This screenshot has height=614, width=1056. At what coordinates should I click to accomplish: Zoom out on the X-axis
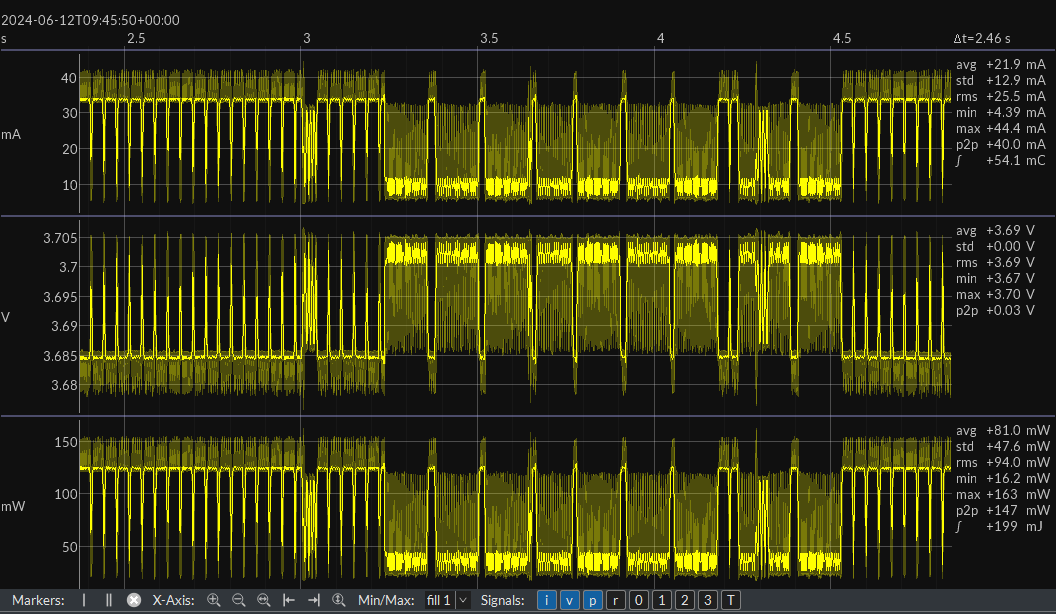(x=238, y=600)
